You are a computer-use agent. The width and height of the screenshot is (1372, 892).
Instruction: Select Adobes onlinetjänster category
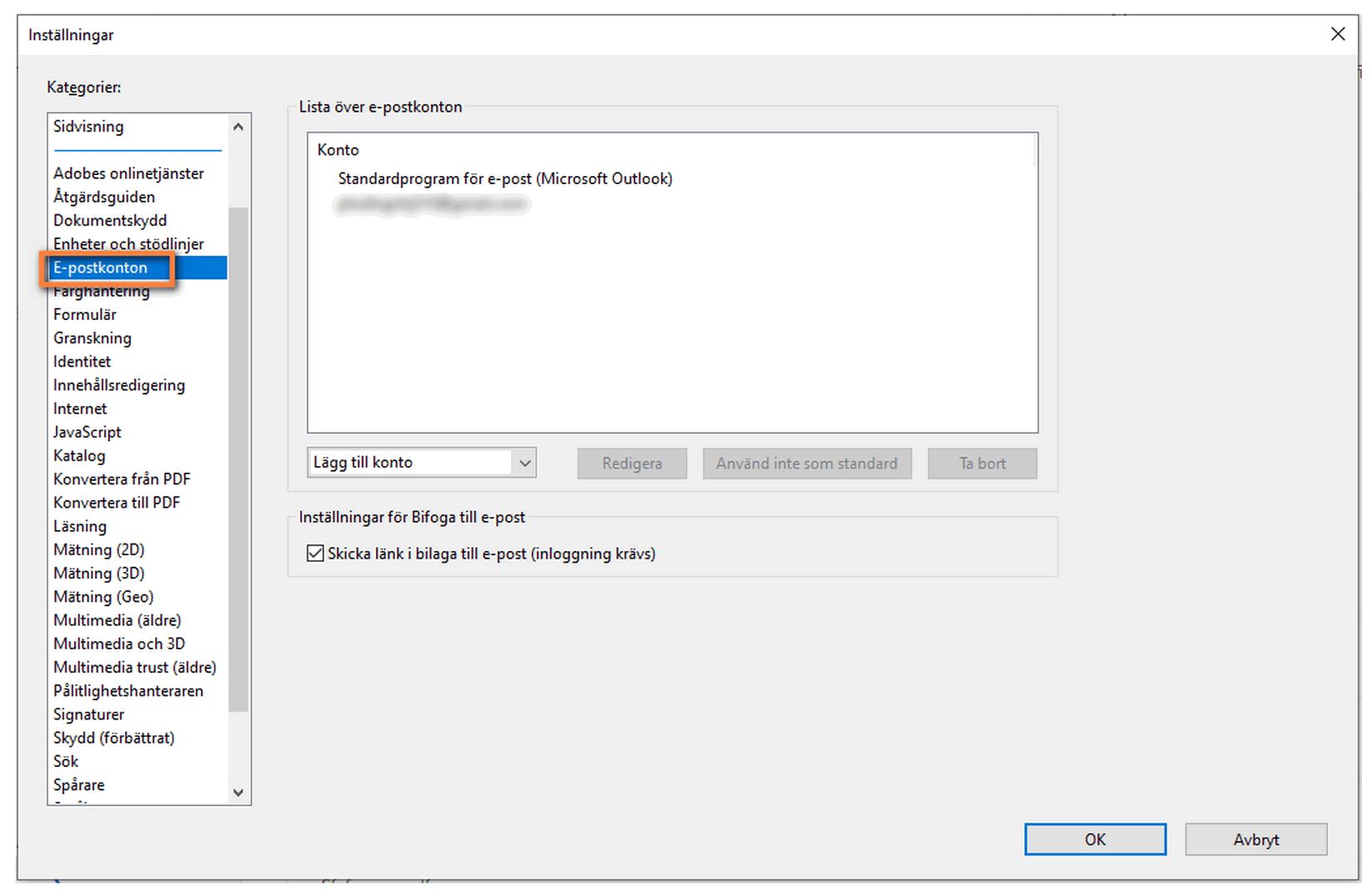[x=128, y=173]
